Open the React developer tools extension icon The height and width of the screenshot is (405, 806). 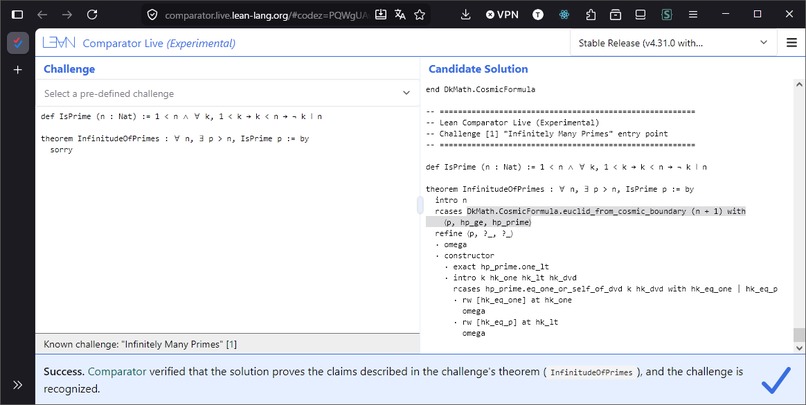click(564, 14)
